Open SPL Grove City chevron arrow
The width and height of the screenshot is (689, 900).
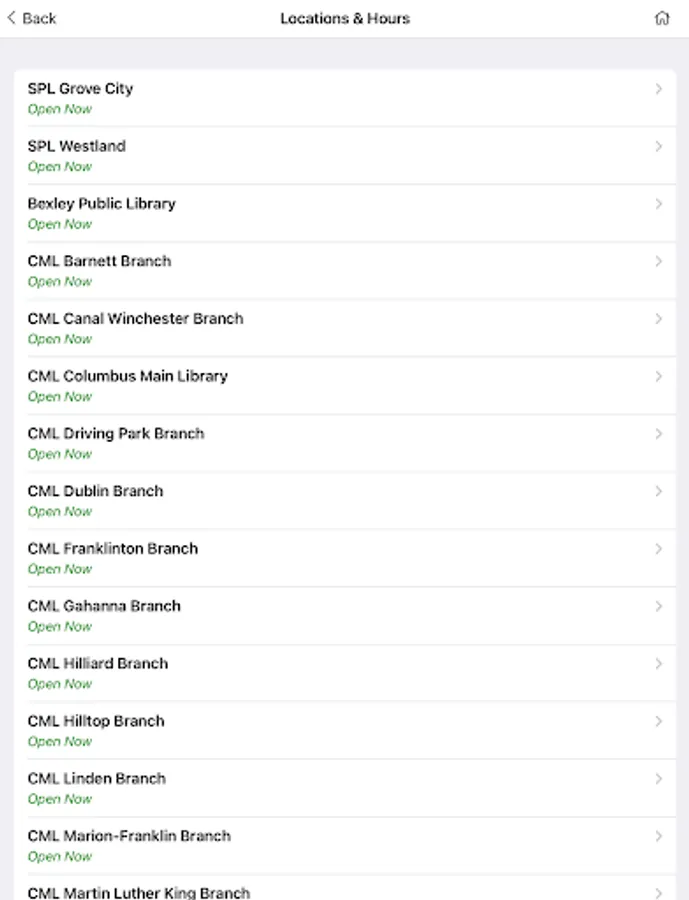[659, 89]
